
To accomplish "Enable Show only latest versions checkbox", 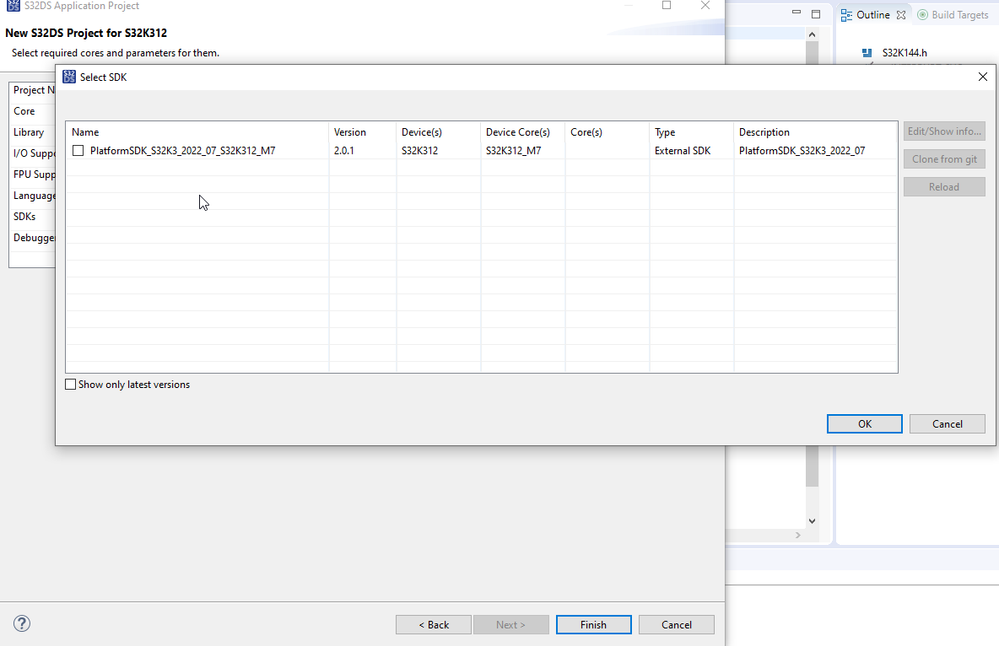I will click(x=71, y=384).
